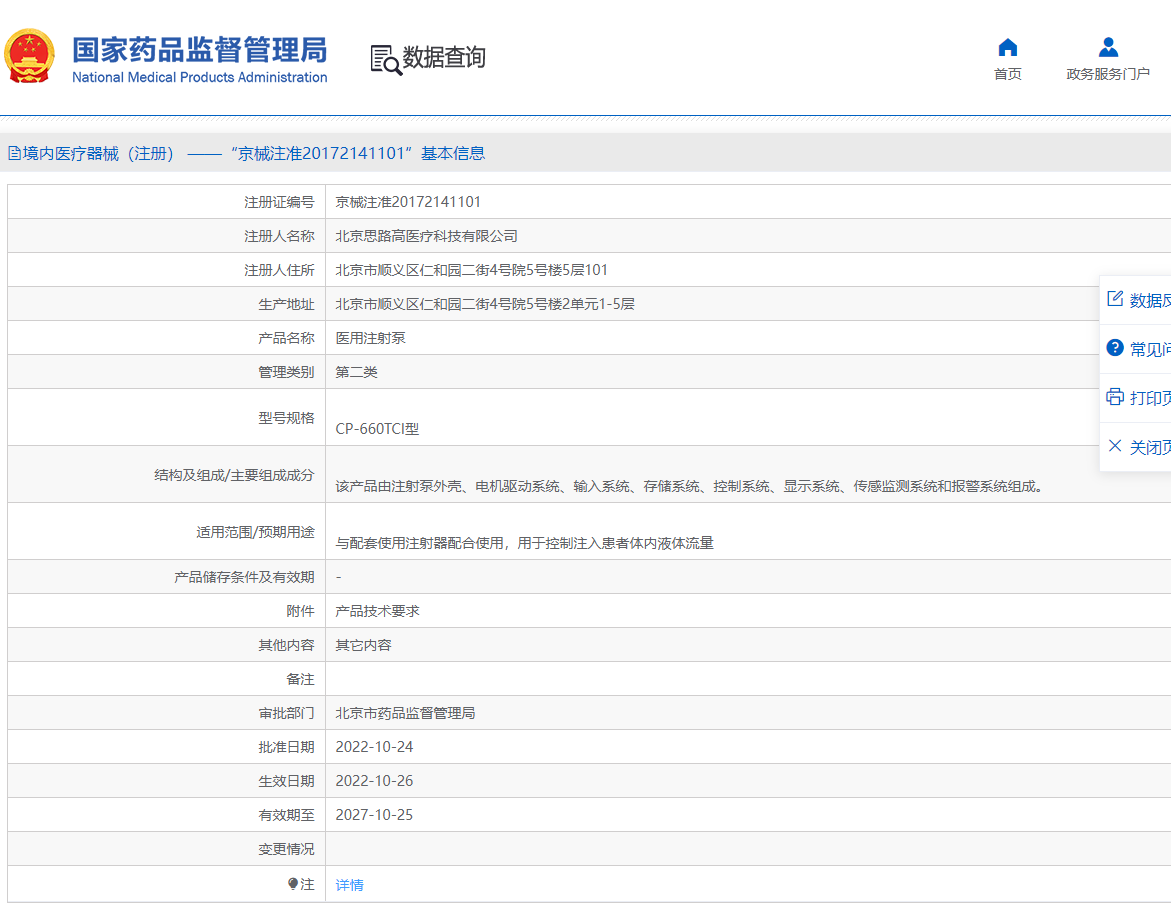Open 政务服务门户 user icon
This screenshot has height=904, width=1171.
coord(1108,48)
